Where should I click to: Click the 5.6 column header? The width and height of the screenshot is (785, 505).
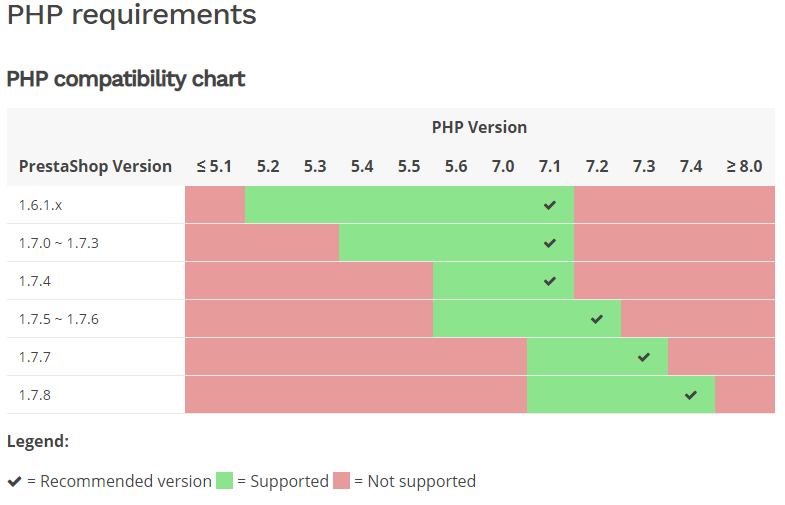[456, 166]
